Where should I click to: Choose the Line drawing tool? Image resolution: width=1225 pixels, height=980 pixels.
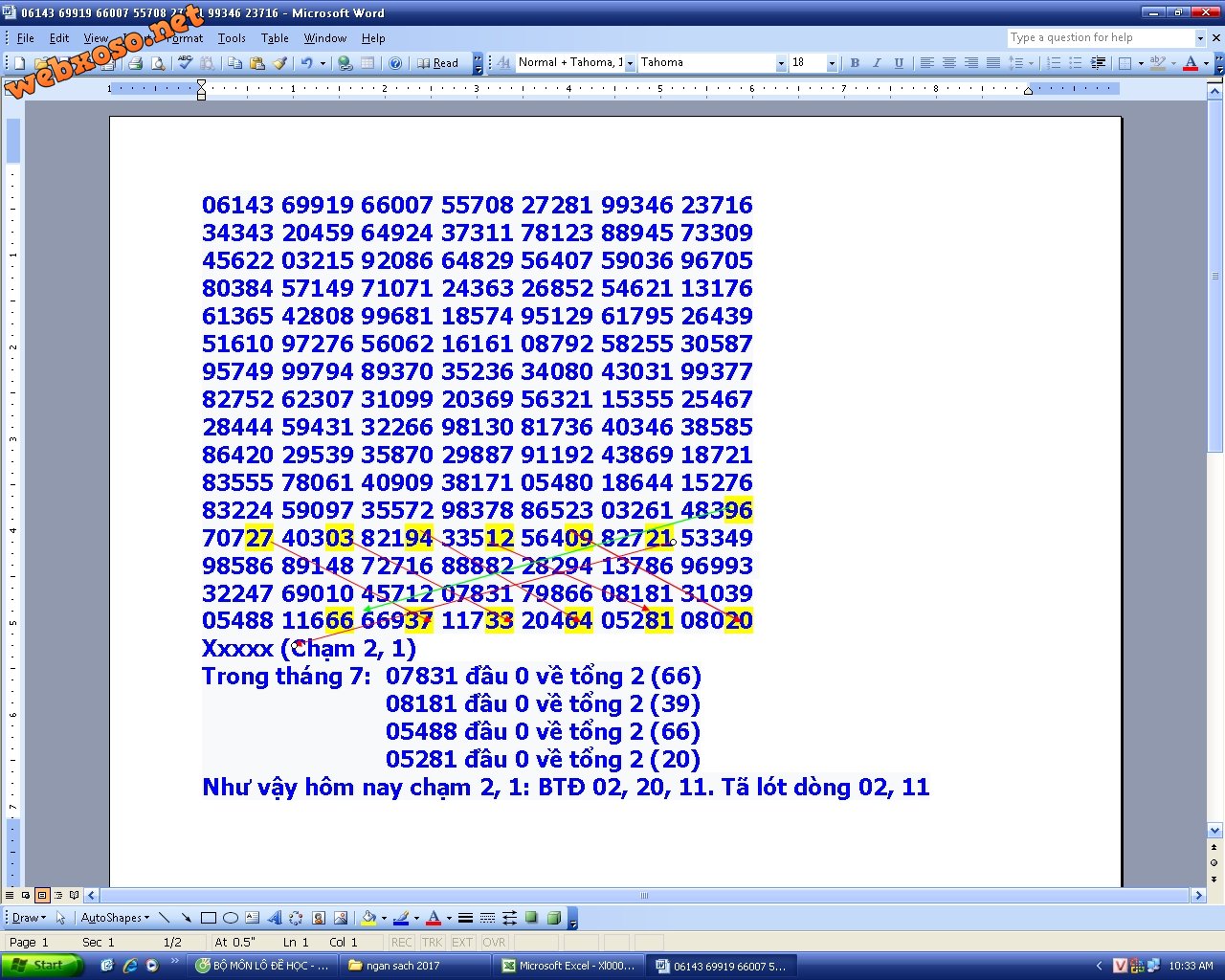coord(164,918)
